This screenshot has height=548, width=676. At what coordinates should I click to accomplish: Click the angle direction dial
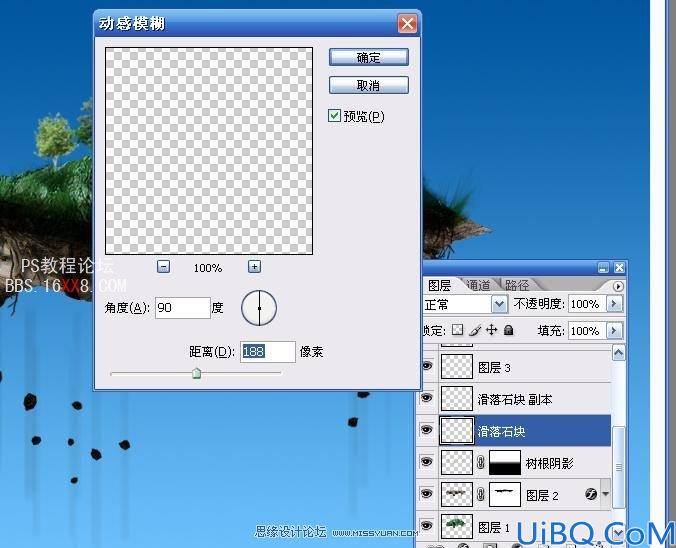point(259,308)
